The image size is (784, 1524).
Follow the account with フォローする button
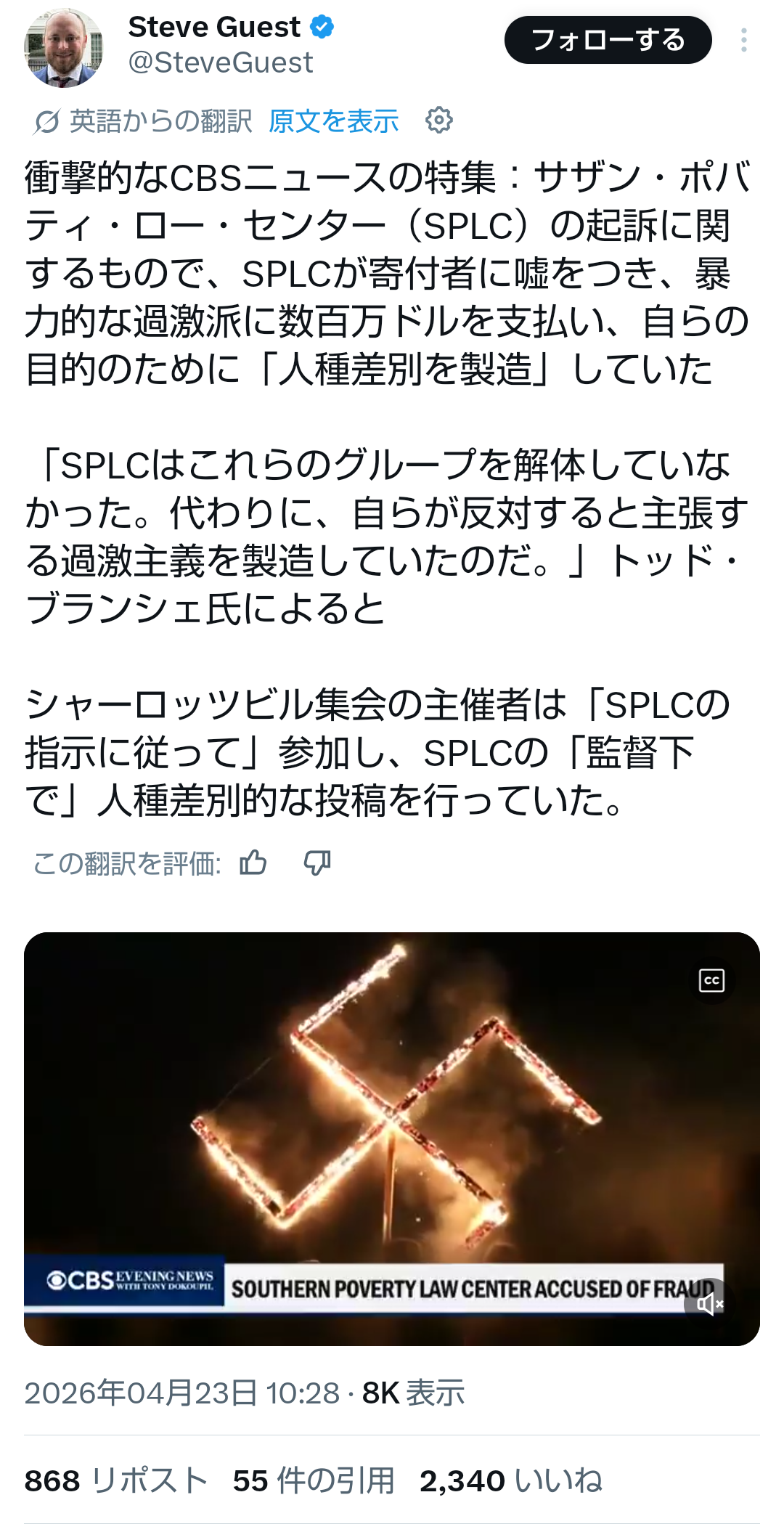[608, 40]
